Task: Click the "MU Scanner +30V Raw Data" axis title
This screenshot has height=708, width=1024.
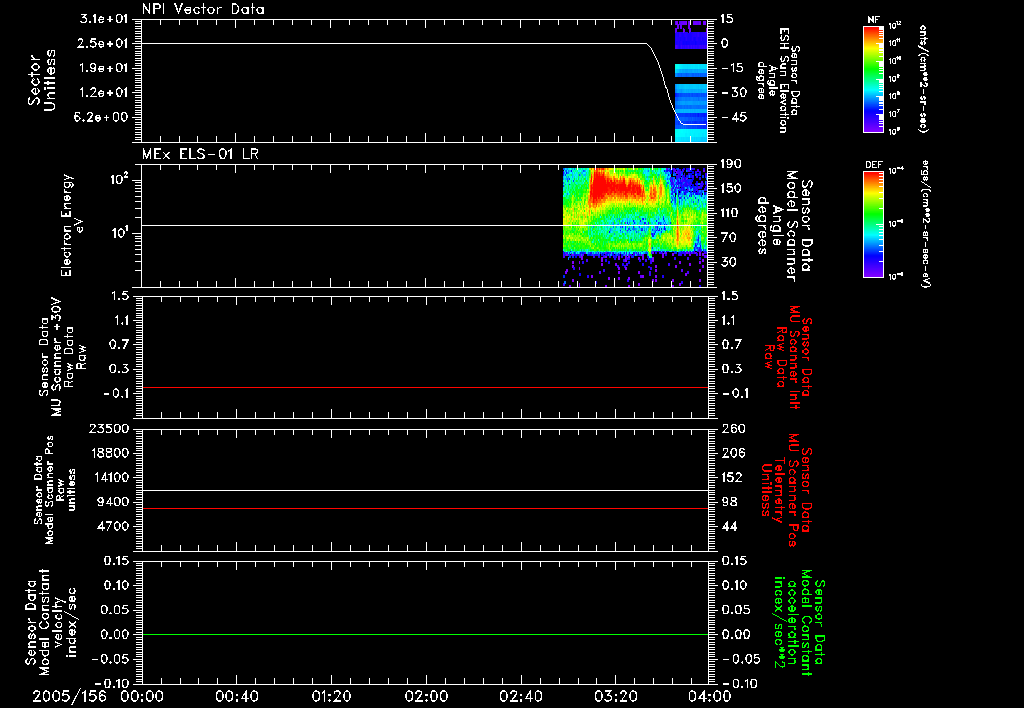Action: point(63,357)
